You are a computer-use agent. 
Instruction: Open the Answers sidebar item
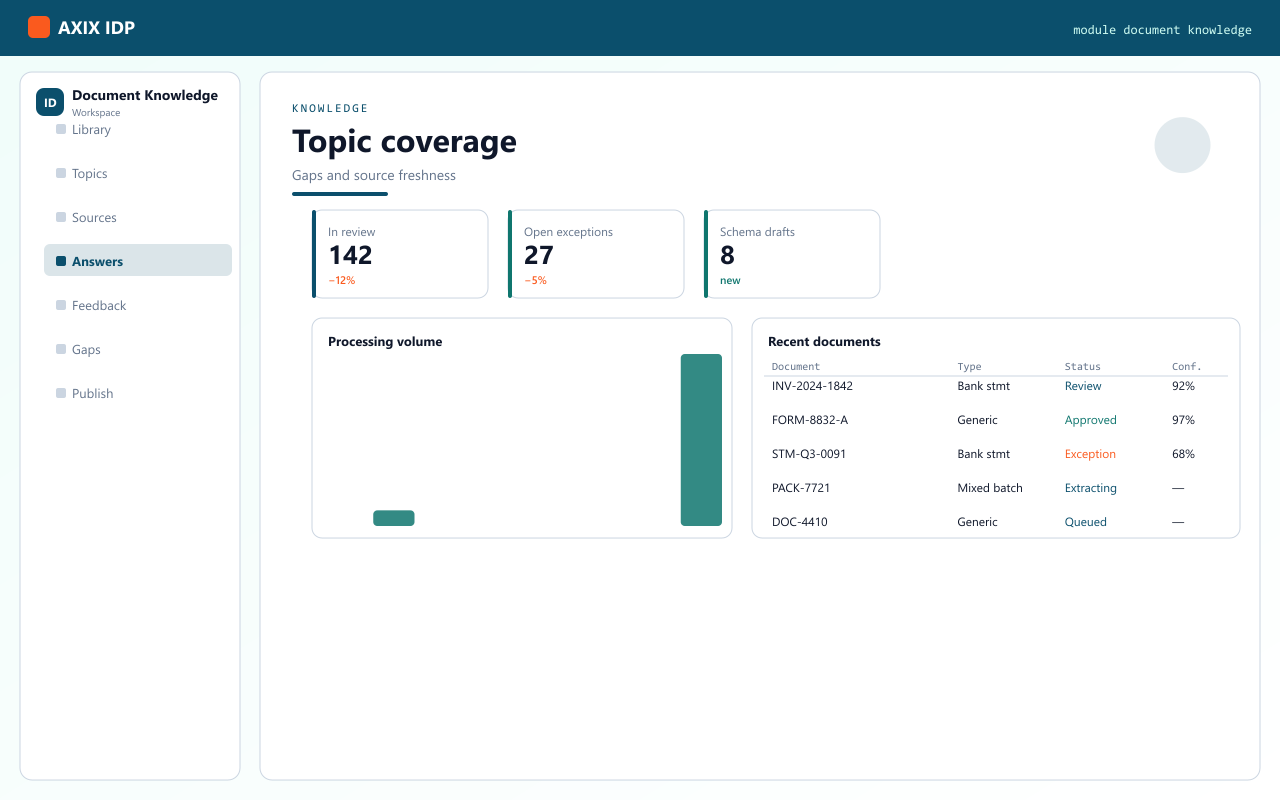[138, 260]
